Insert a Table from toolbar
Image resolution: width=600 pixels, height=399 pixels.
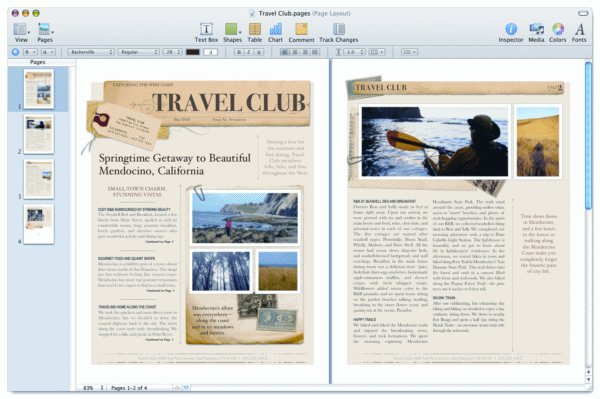pos(254,32)
